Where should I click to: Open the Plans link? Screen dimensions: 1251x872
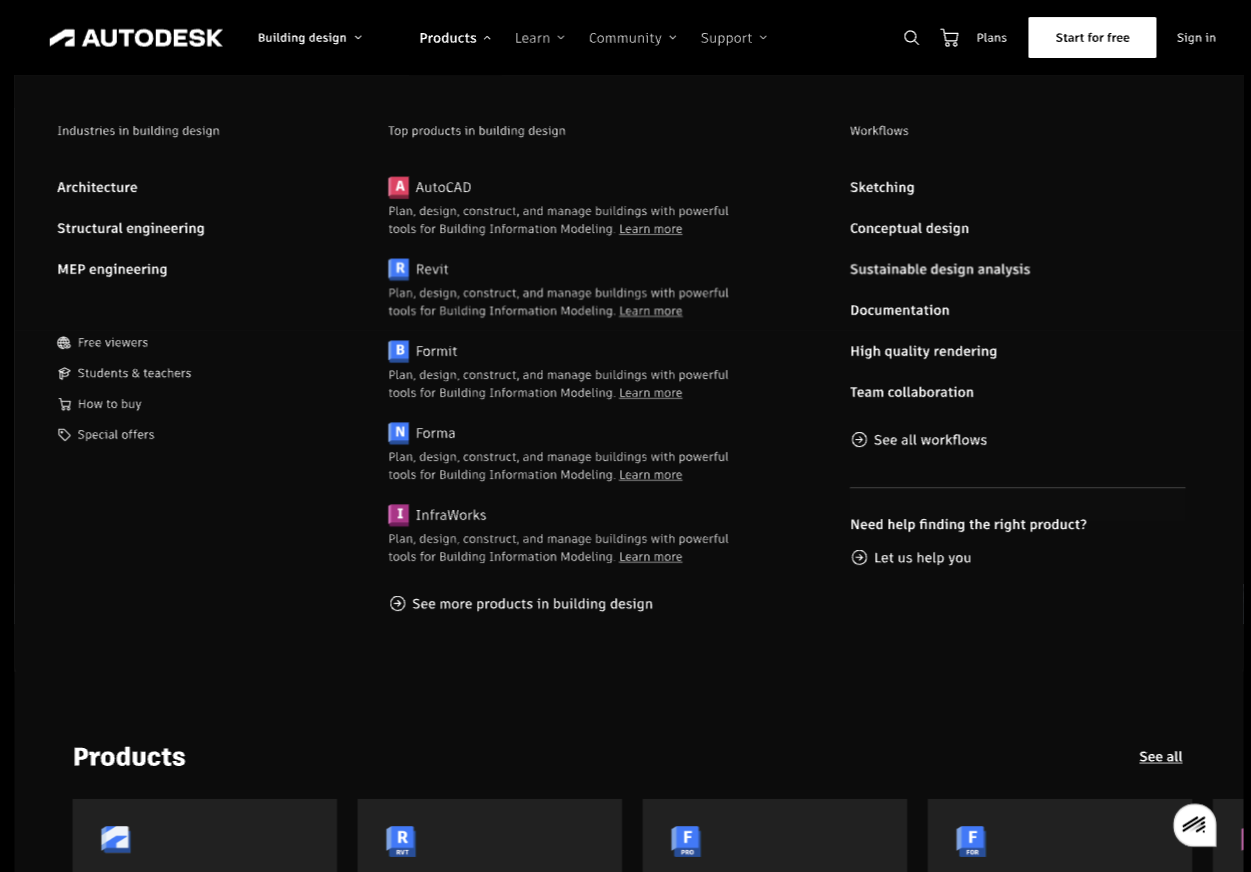pos(991,38)
